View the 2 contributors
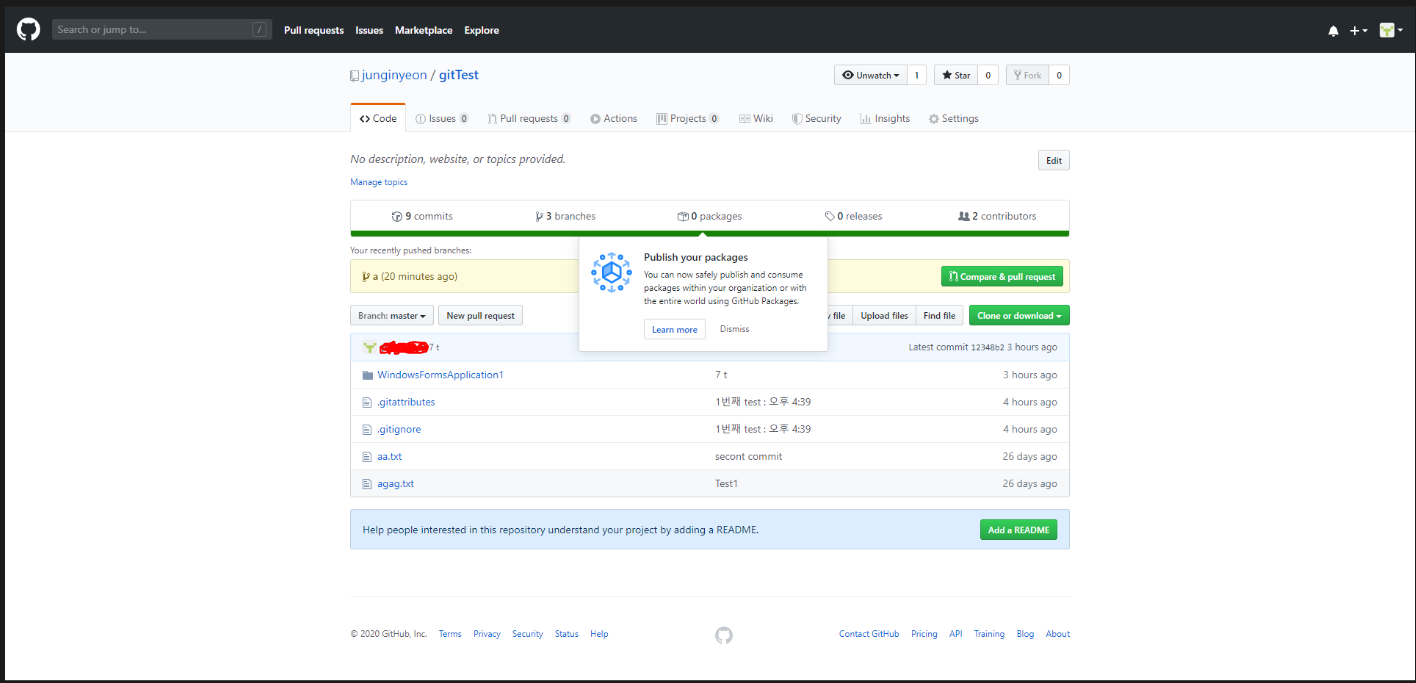The height and width of the screenshot is (683, 1416). coord(997,216)
